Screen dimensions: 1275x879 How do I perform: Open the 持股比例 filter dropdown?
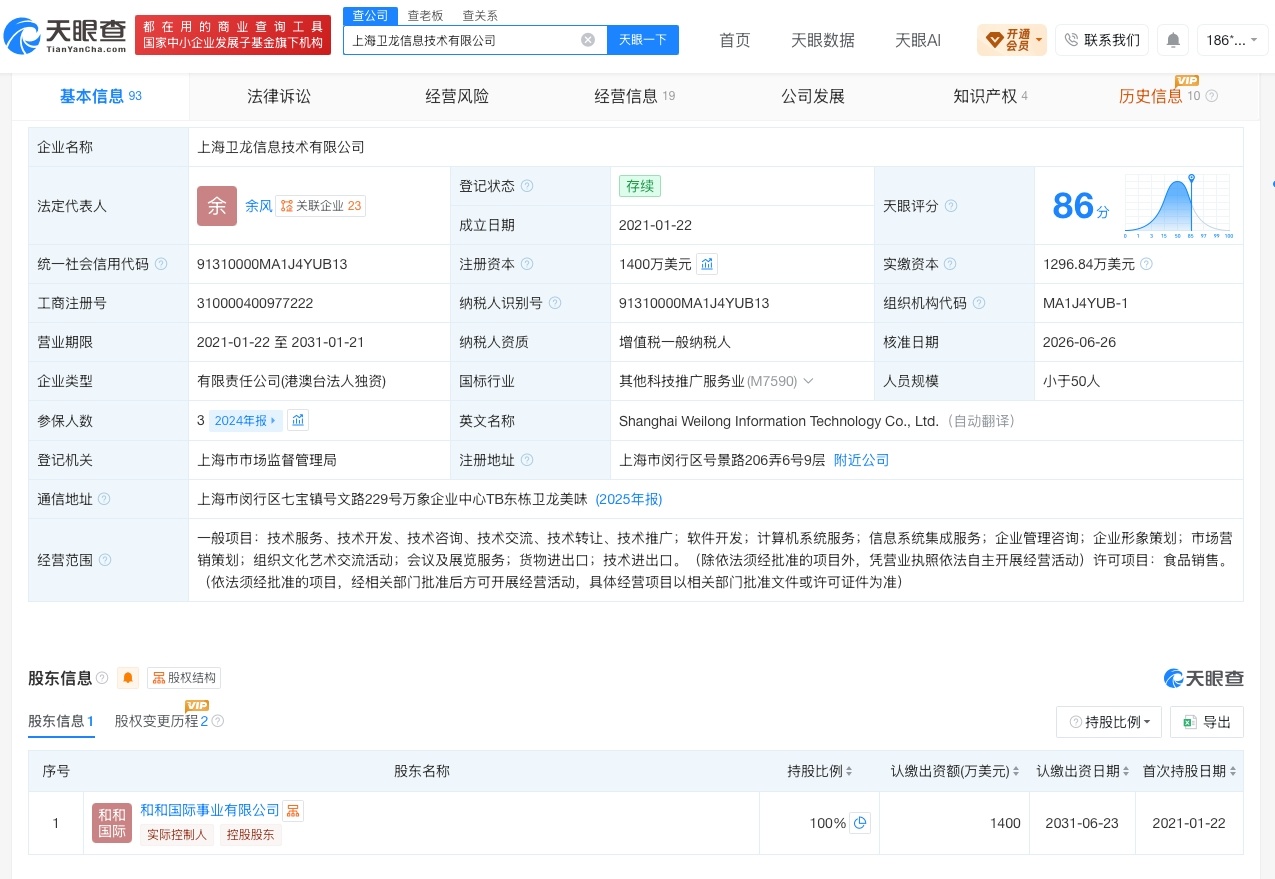click(x=1109, y=722)
